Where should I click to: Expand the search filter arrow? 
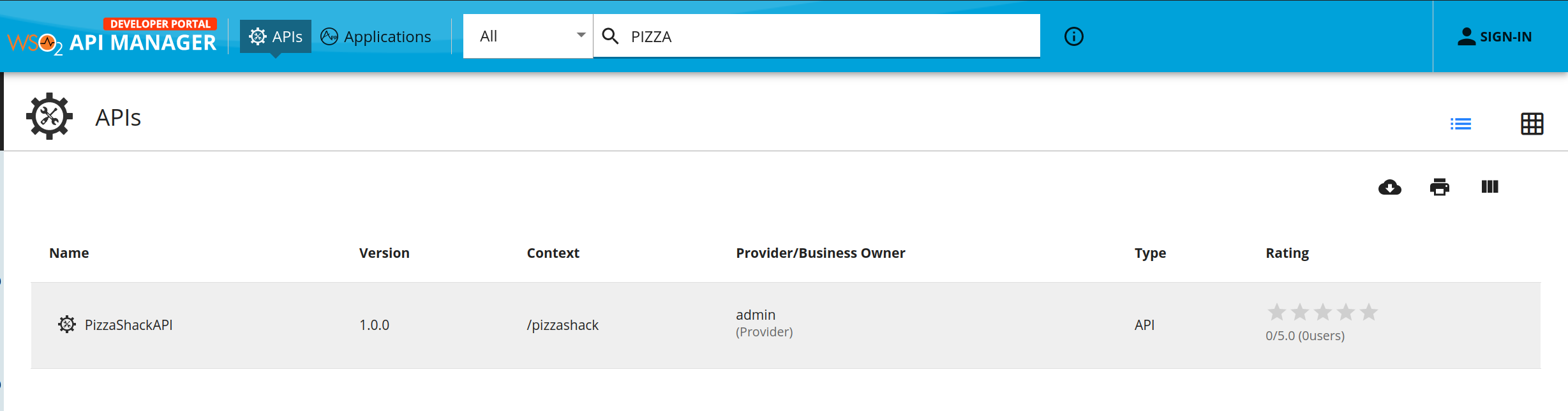click(580, 36)
